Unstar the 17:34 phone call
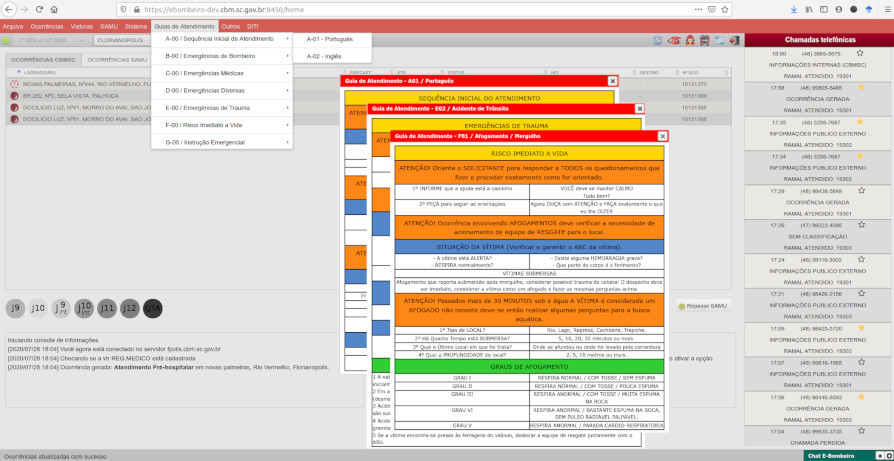Image resolution: width=894 pixels, height=461 pixels. click(860, 156)
